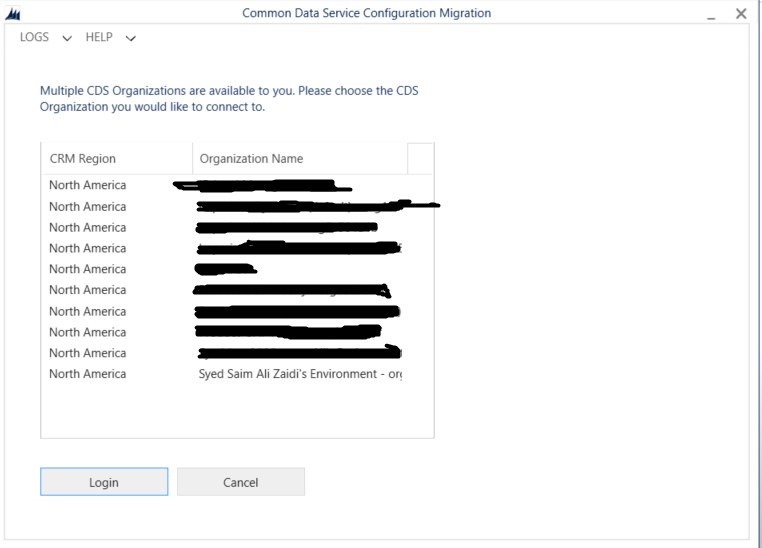The height and width of the screenshot is (548, 762).
Task: Select the first North America organization row
Action: [x=238, y=185]
